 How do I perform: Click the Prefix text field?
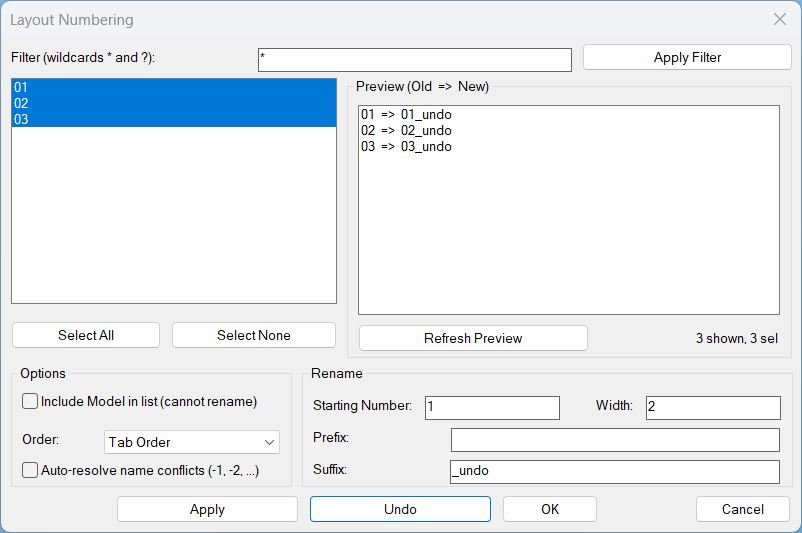[614, 439]
